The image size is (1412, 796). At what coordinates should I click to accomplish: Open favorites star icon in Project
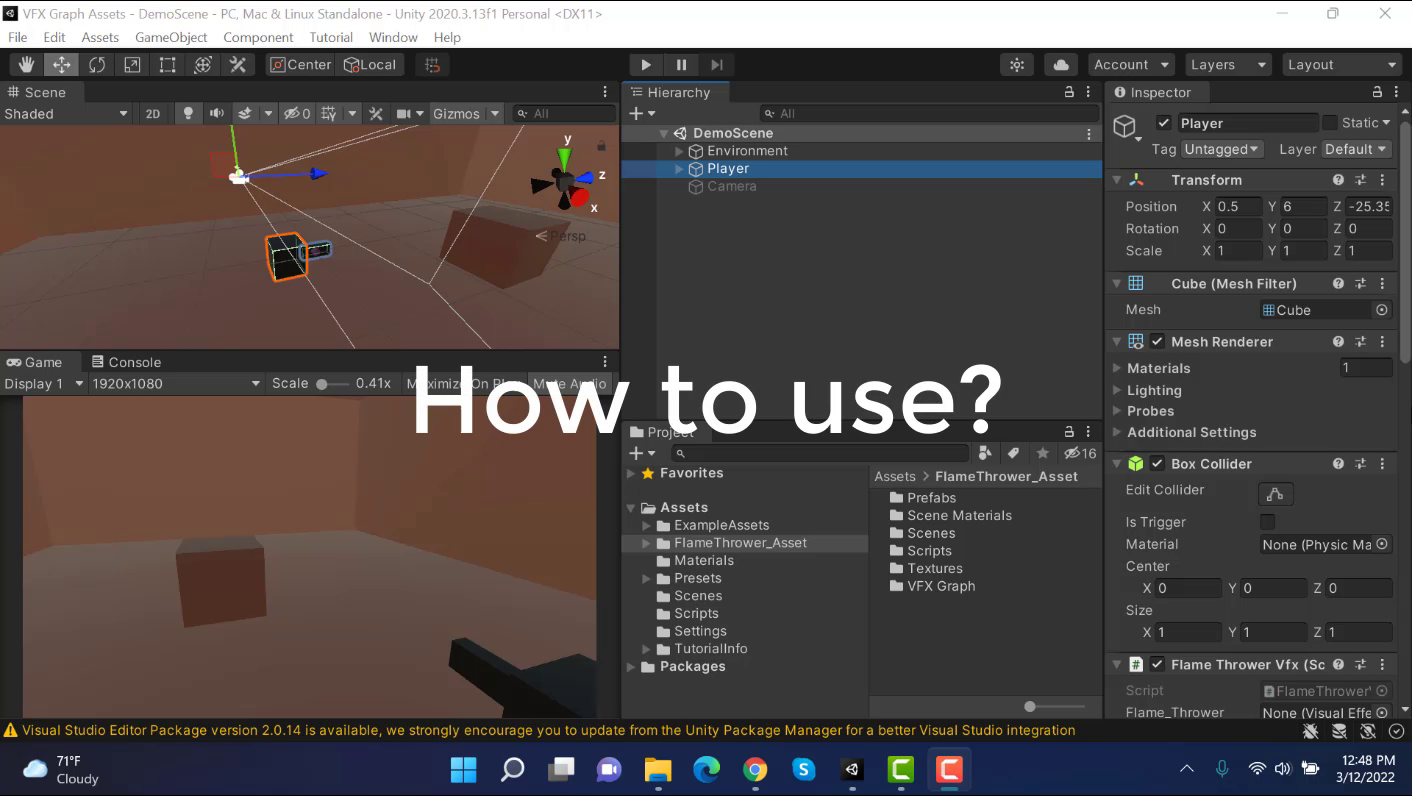pyautogui.click(x=1043, y=453)
